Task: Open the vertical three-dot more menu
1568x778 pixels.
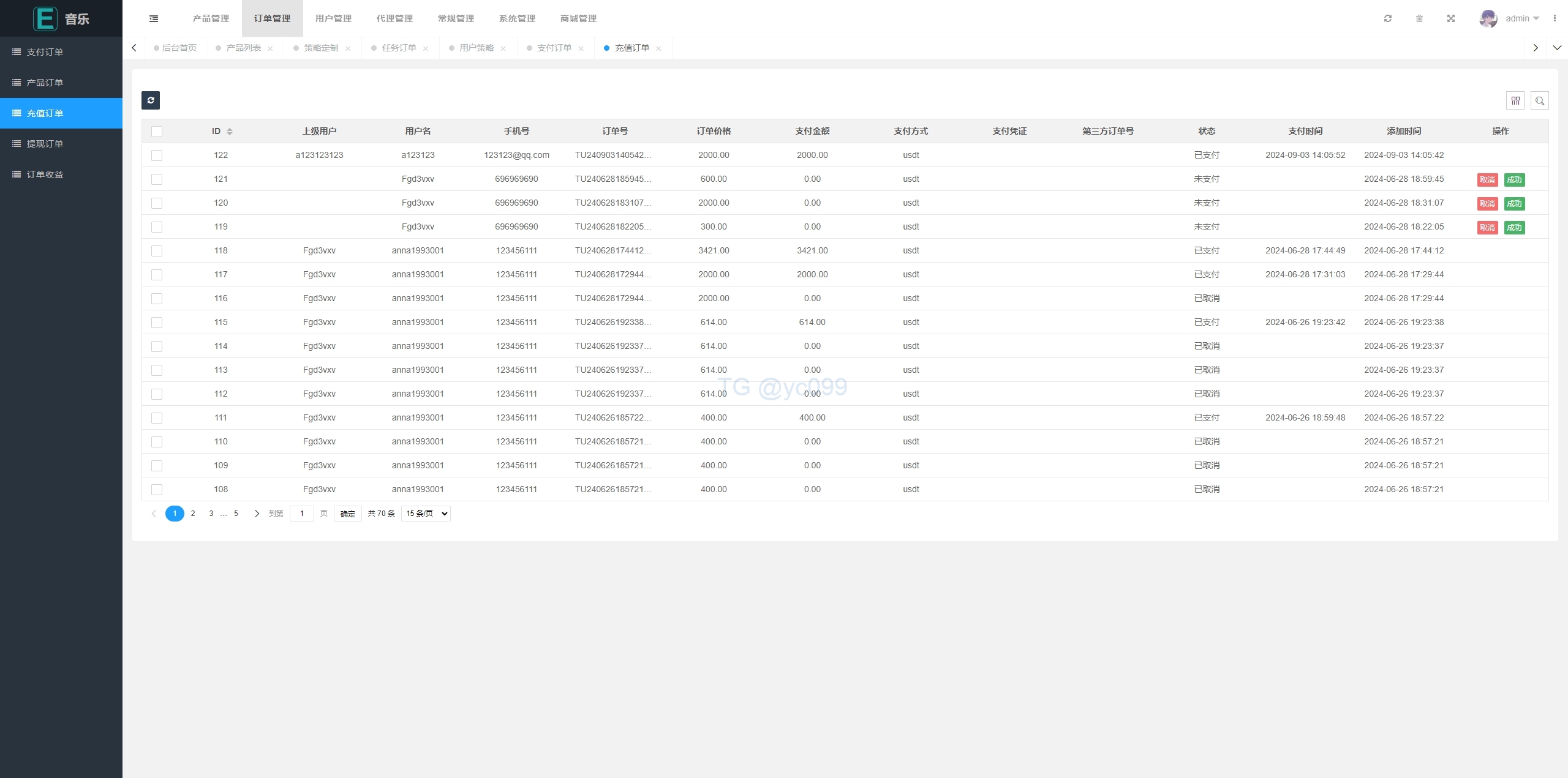Action: (1555, 18)
